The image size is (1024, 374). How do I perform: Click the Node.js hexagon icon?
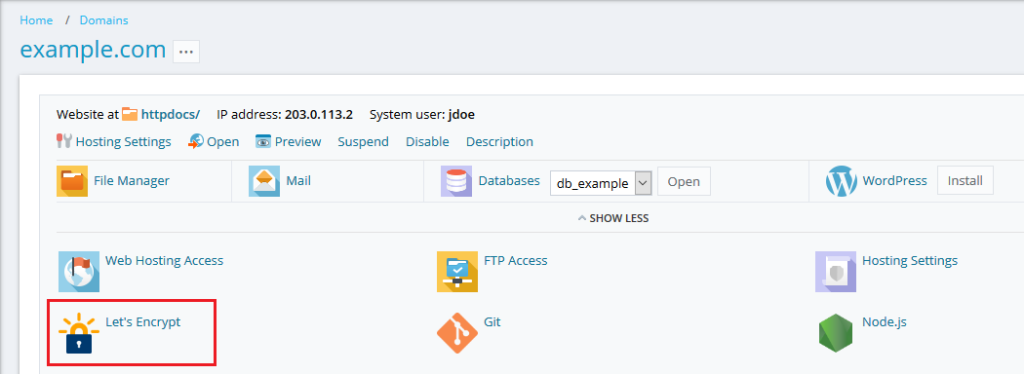(x=835, y=333)
